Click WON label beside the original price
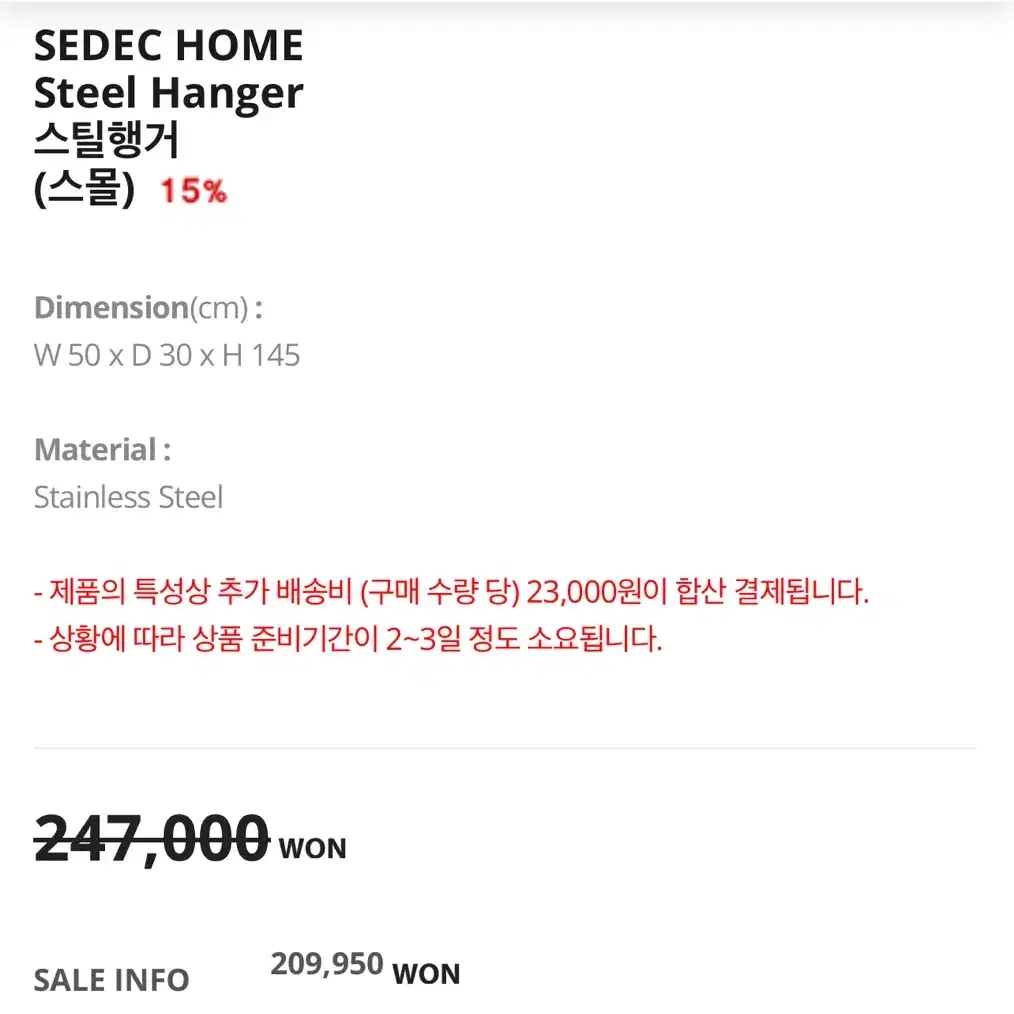 click(x=312, y=848)
